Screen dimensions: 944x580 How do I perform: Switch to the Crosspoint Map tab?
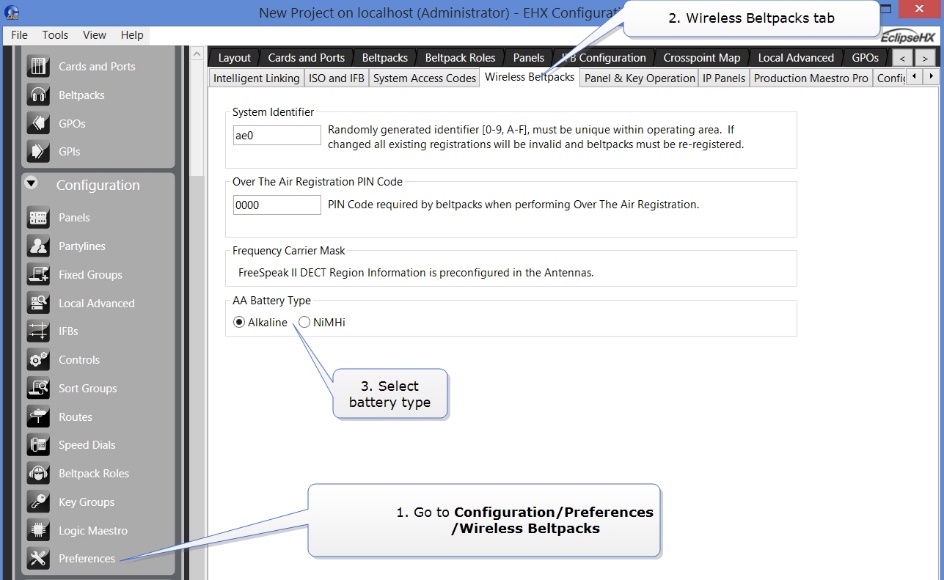click(701, 58)
